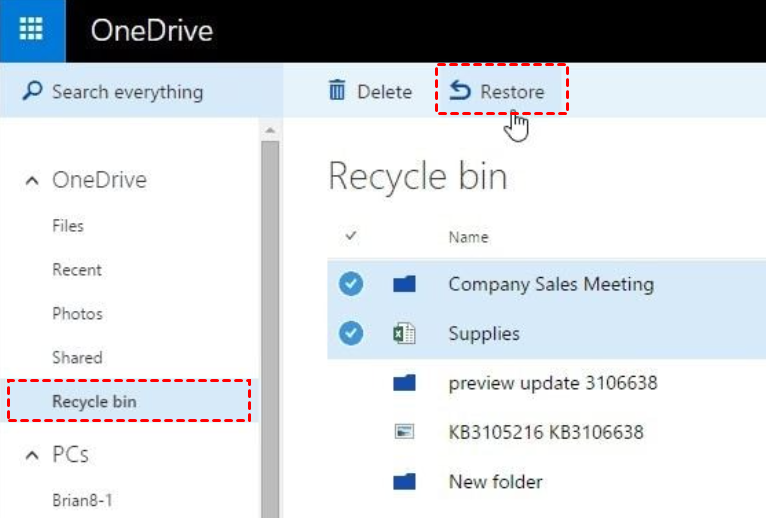Open Files in the sidebar
766x518 pixels.
(68, 226)
